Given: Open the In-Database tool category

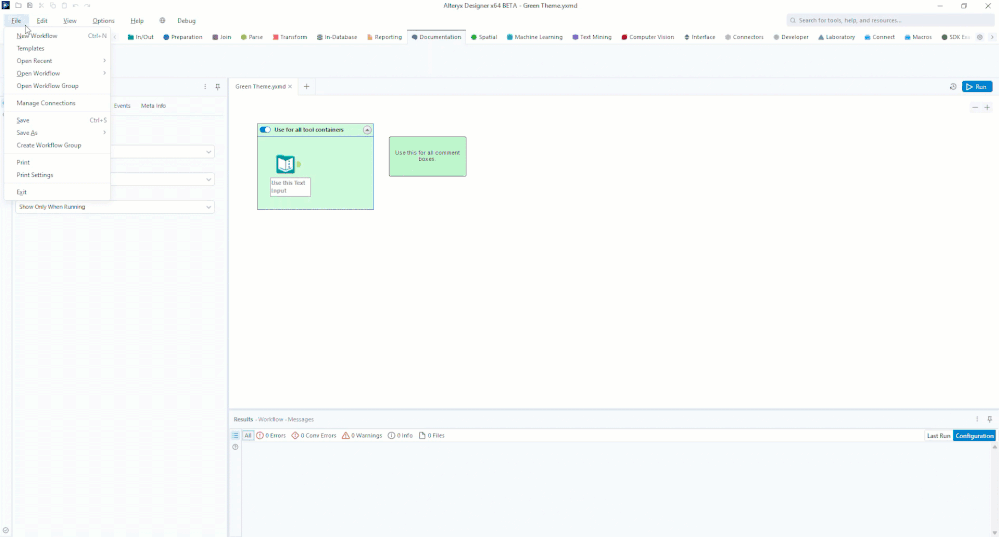Looking at the screenshot, I should click(337, 37).
